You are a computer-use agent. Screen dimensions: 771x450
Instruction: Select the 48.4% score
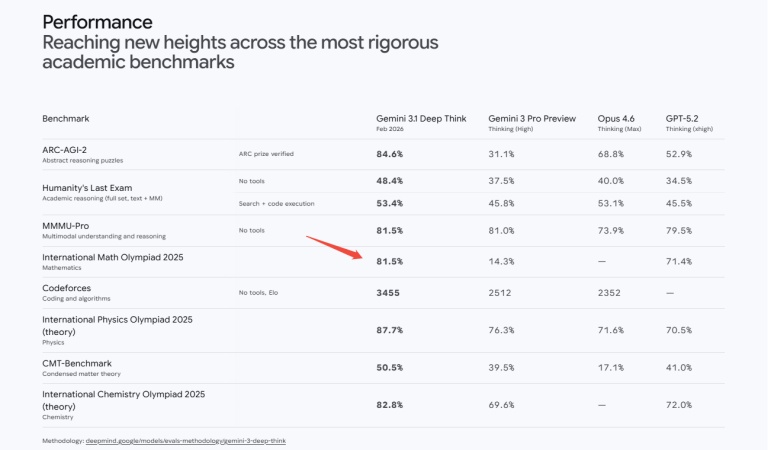pyautogui.click(x=389, y=181)
